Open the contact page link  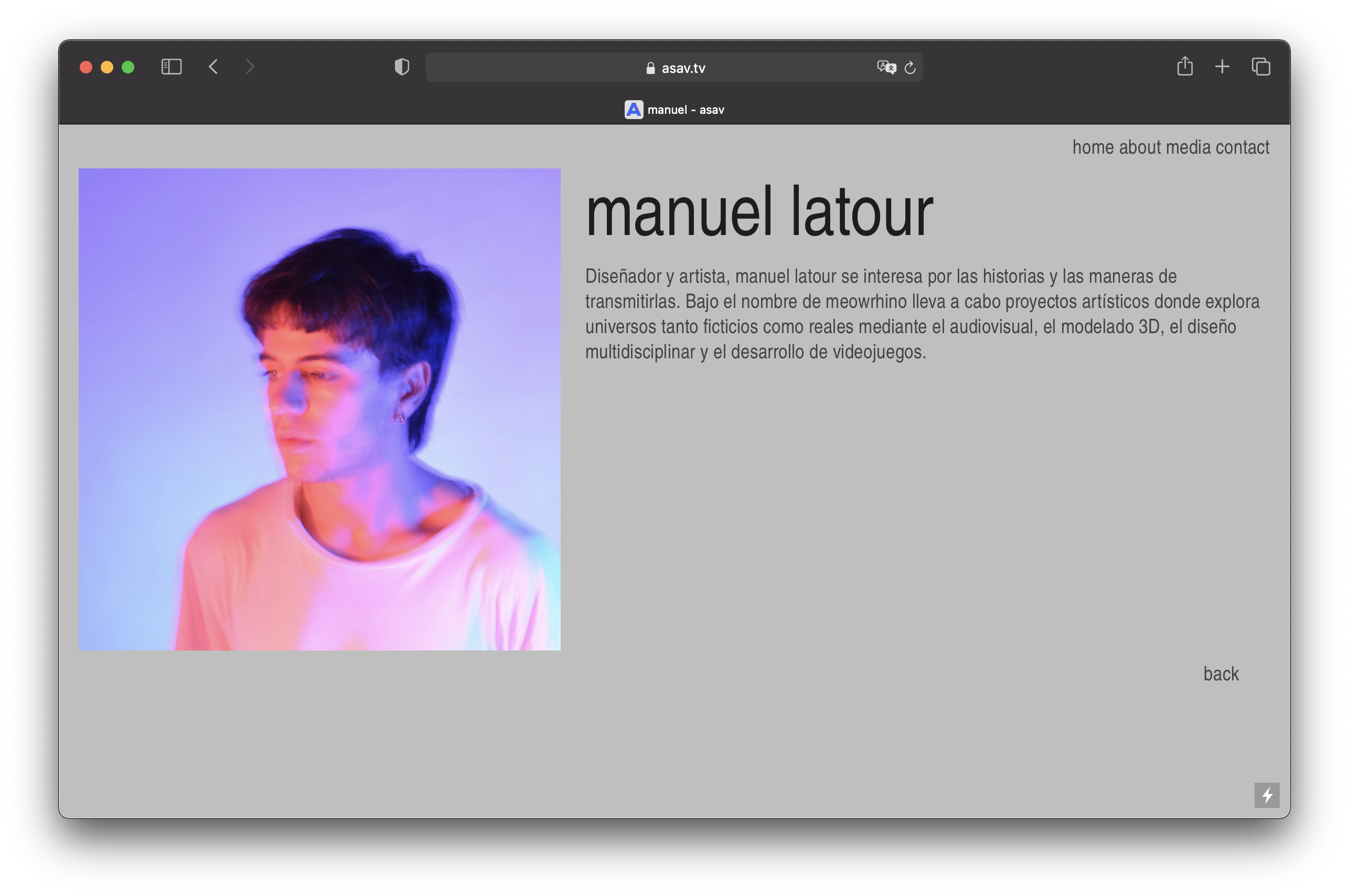[x=1242, y=147]
